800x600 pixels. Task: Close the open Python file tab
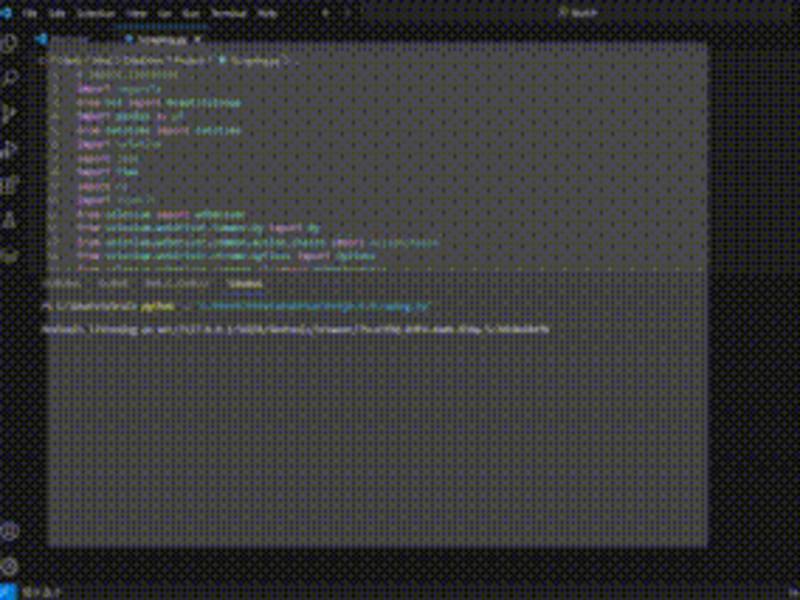[197, 39]
